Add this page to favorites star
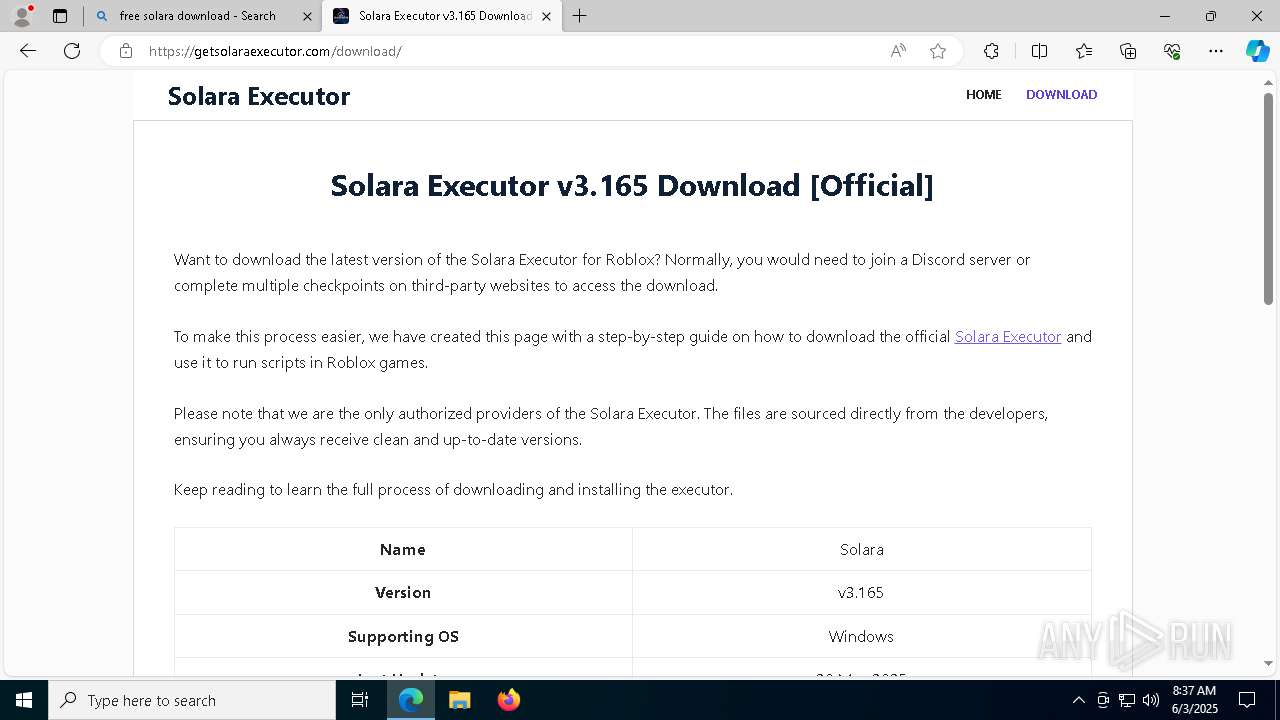The image size is (1280, 720). click(x=938, y=51)
